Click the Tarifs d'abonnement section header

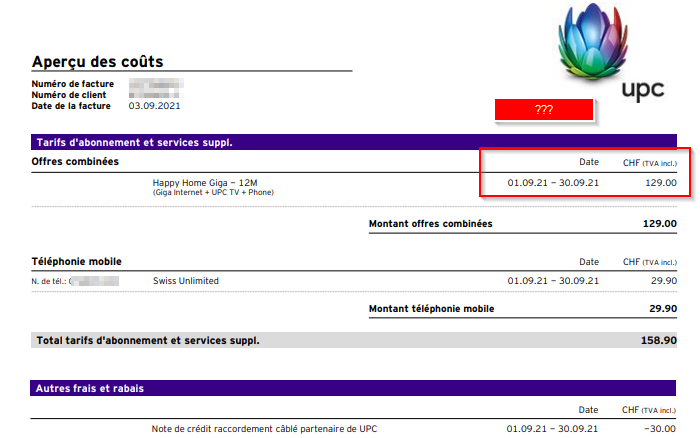tap(135, 142)
